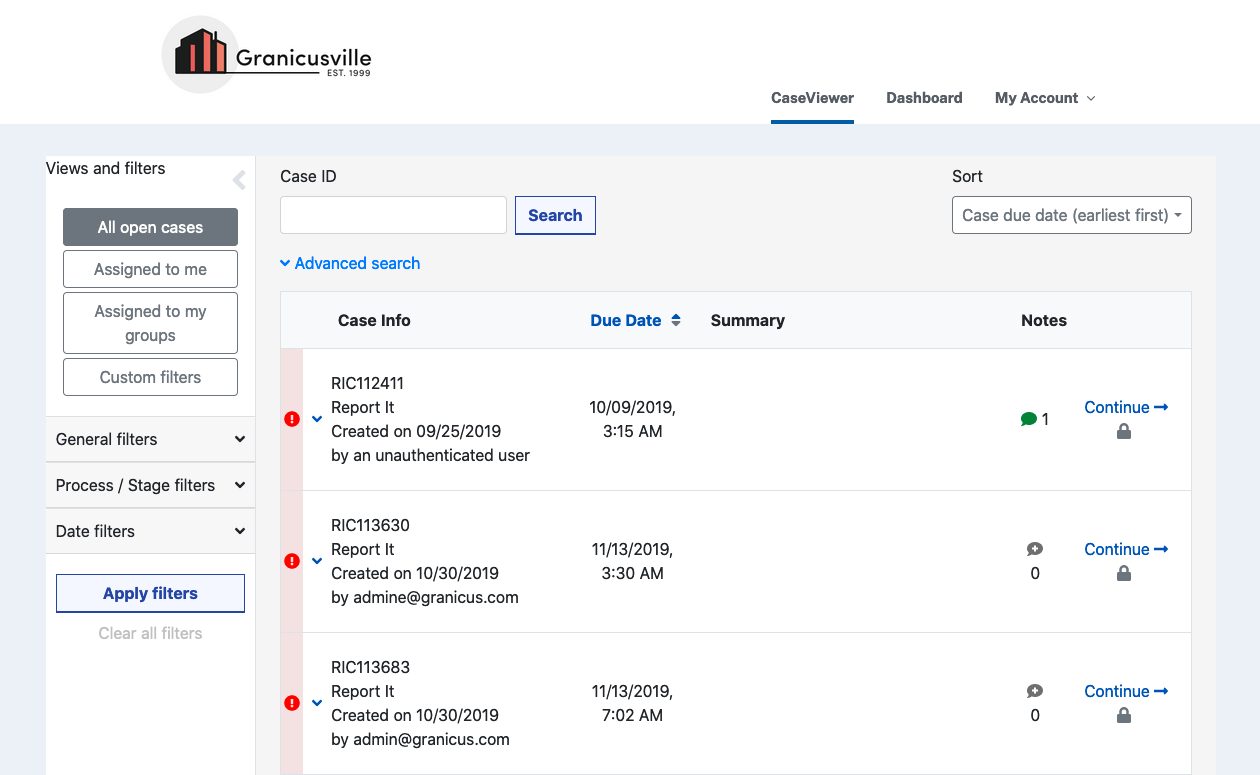
Task: Expand the Date filters section
Action: tap(150, 531)
